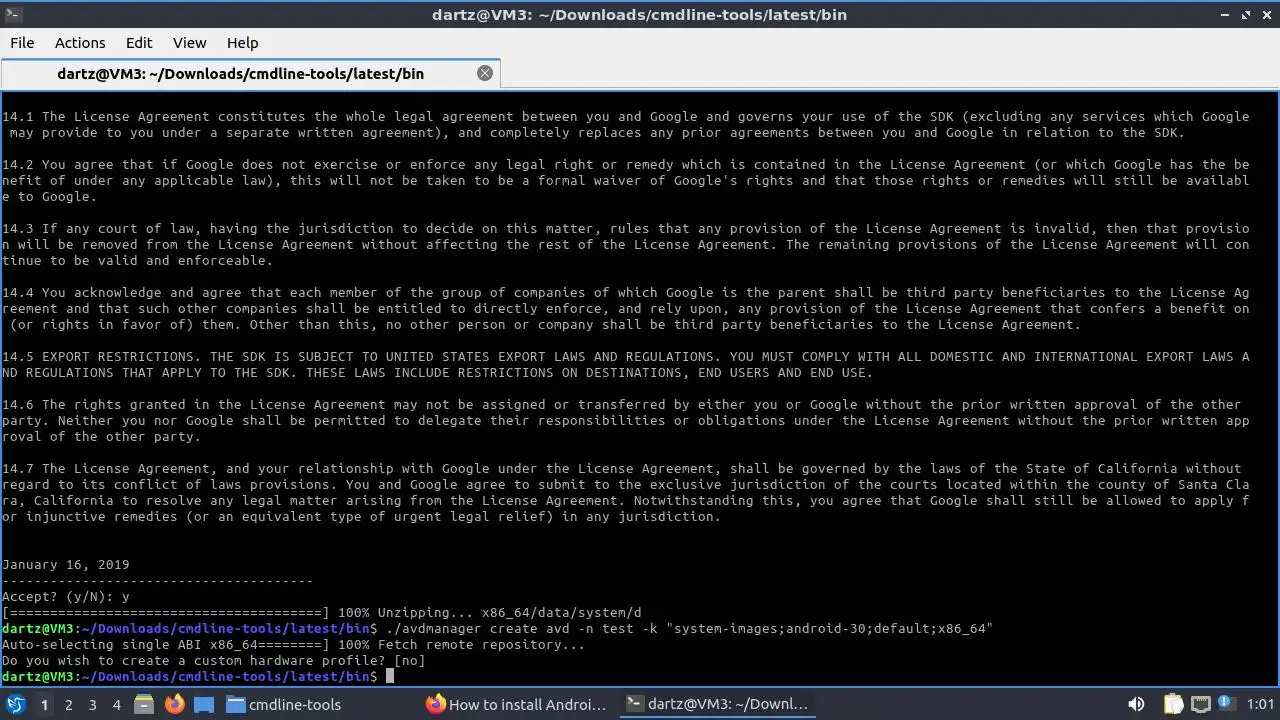1280x720 pixels.
Task: Switch to the How to install Android Firefox window
Action: pyautogui.click(x=517, y=704)
